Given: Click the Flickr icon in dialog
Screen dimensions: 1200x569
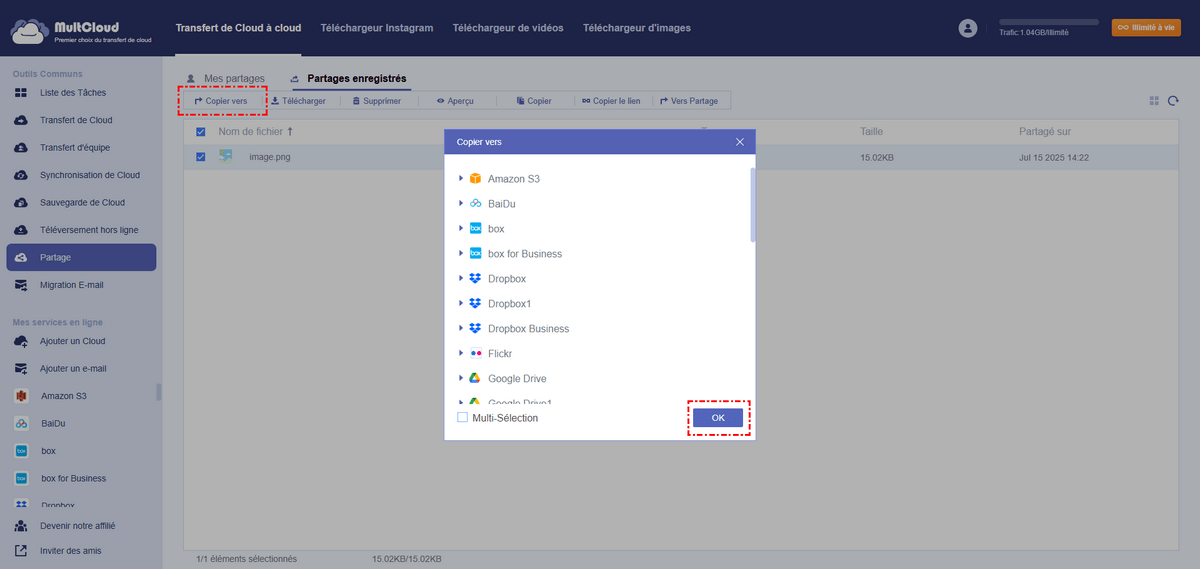Looking at the screenshot, I should 476,353.
